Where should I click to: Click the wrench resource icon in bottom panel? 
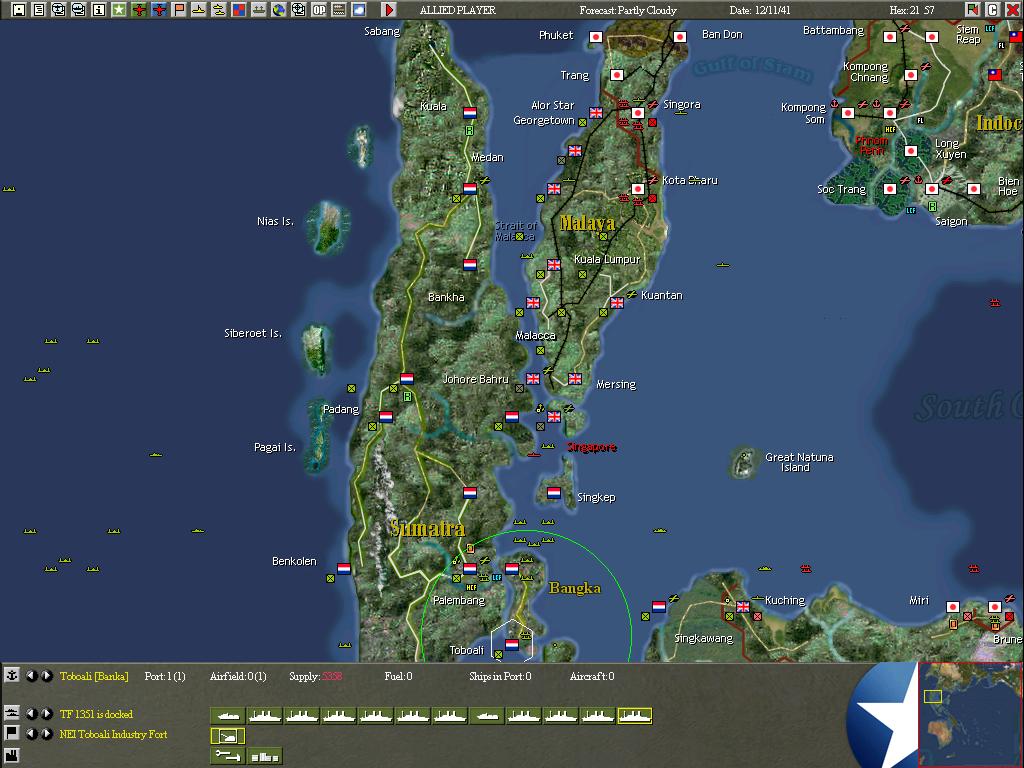(227, 756)
